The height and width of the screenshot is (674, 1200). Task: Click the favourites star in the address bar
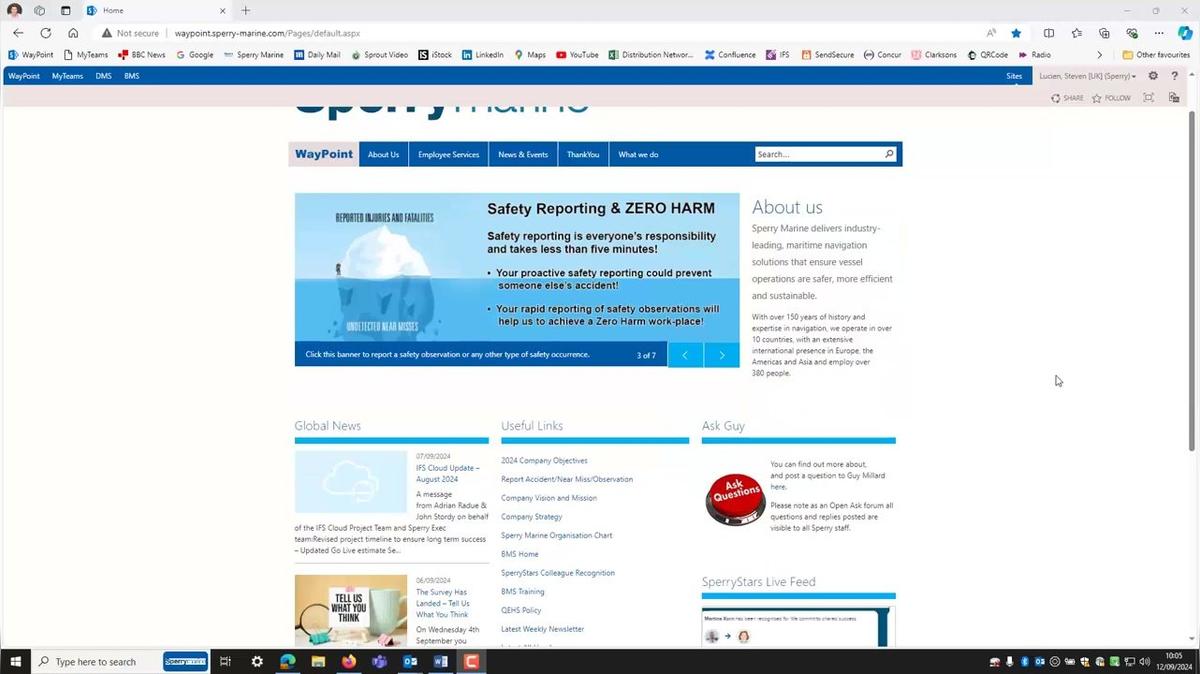coord(1016,33)
